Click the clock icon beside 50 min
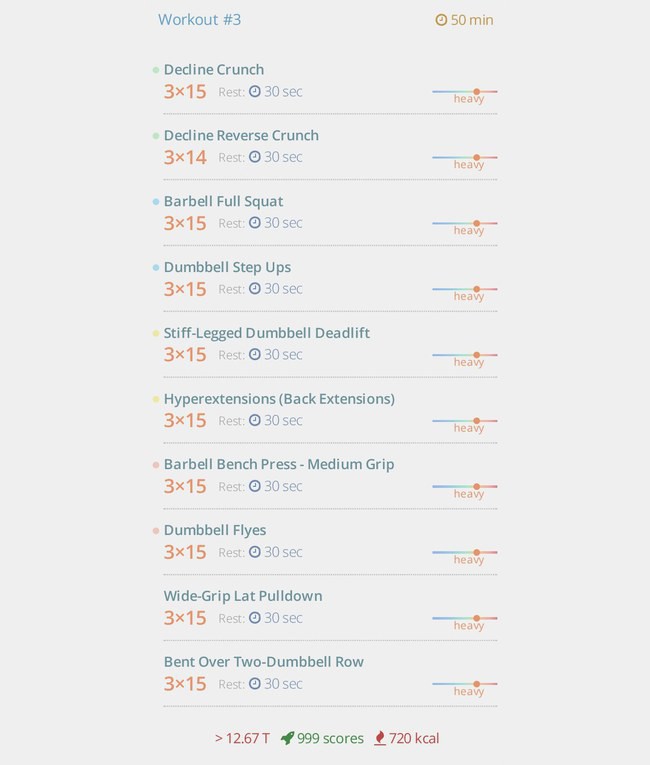650x765 pixels. 441,20
